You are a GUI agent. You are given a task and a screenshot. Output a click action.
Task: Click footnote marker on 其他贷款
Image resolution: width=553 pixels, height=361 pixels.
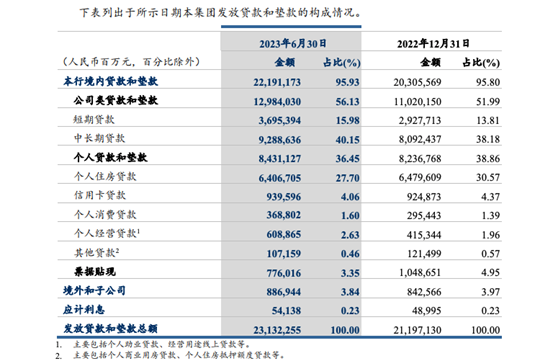[x=117, y=250]
